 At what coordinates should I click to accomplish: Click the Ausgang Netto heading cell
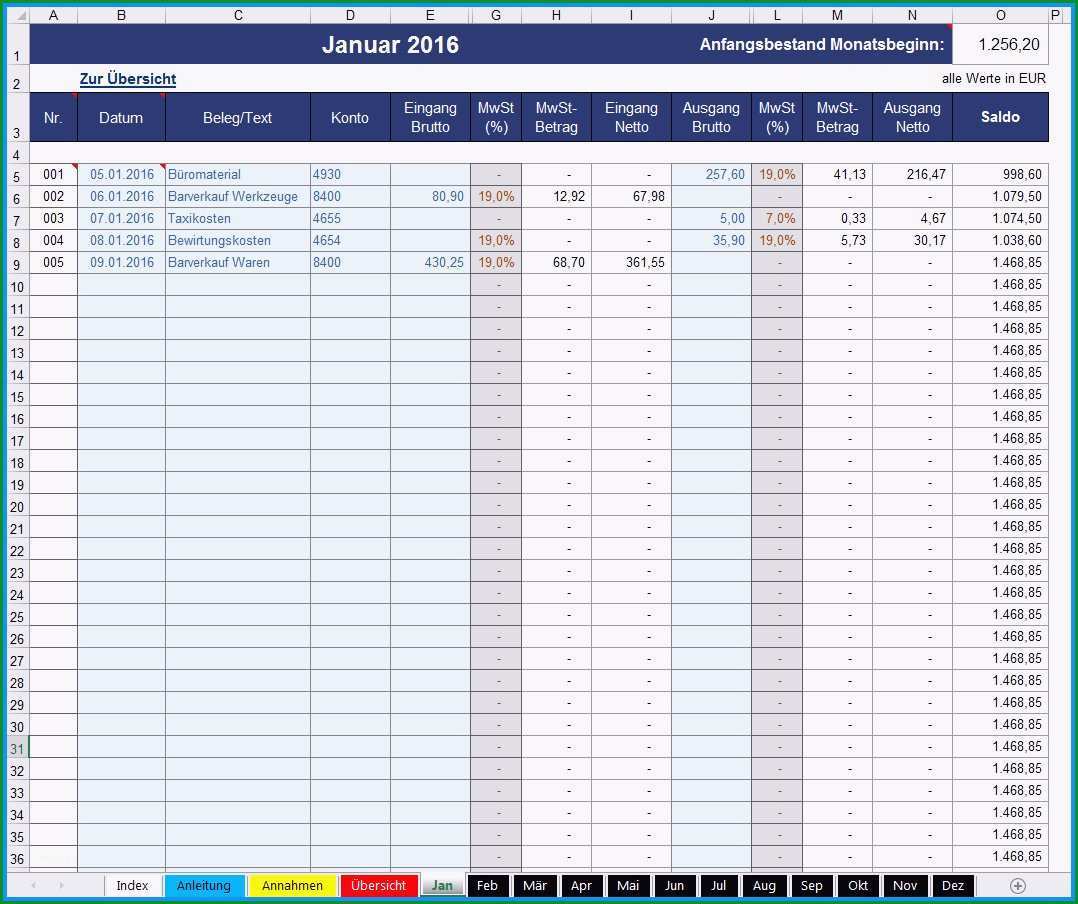point(912,117)
